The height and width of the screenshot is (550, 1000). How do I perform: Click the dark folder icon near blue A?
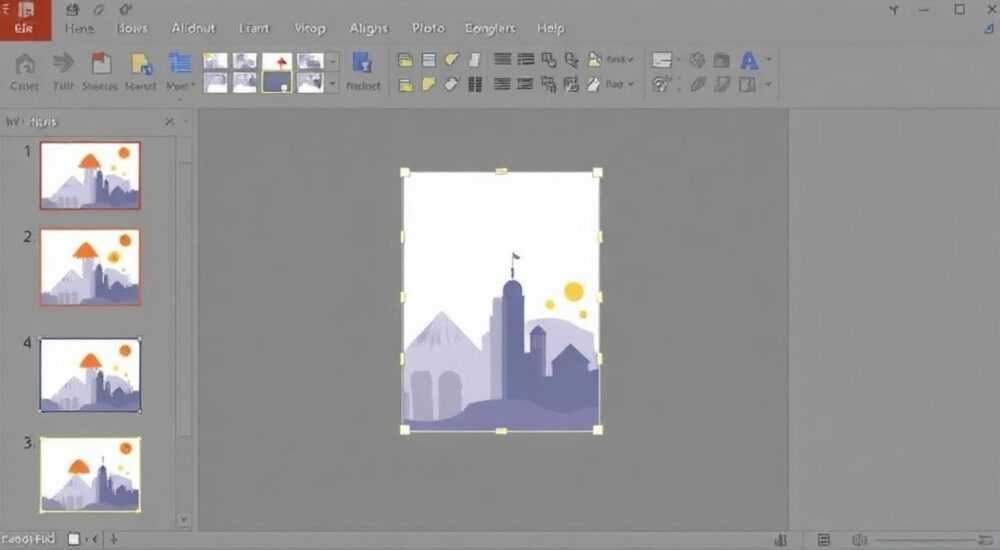721,61
